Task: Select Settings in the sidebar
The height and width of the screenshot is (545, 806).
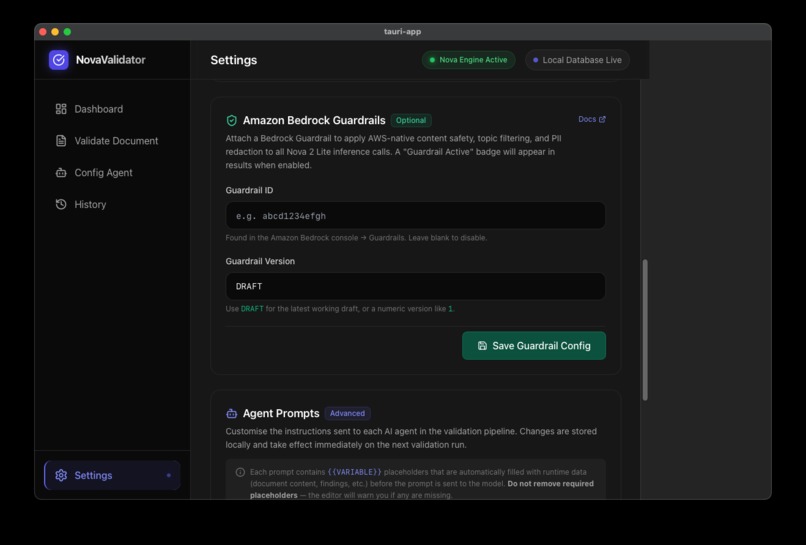Action: click(112, 475)
